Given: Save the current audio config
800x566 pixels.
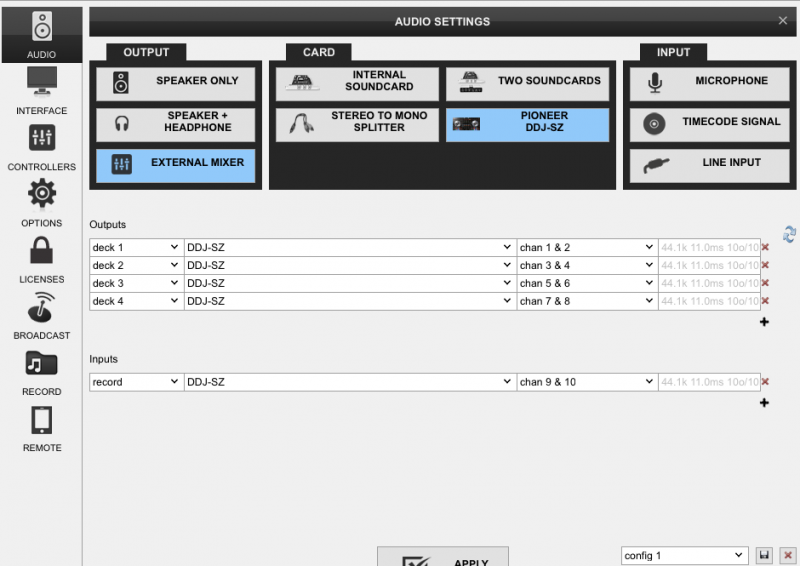Looking at the screenshot, I should (764, 555).
